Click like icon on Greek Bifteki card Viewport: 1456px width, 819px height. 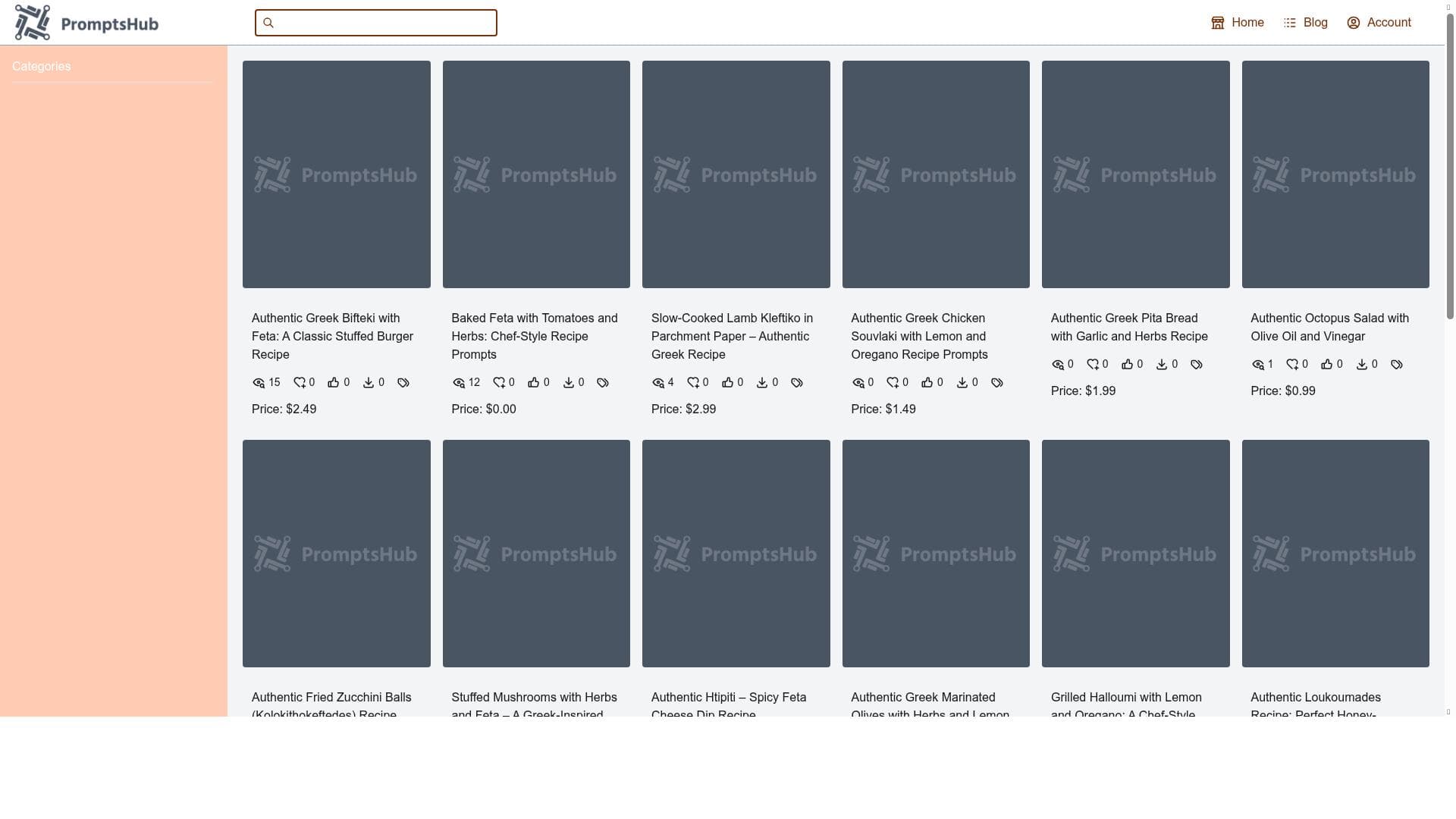pos(334,383)
